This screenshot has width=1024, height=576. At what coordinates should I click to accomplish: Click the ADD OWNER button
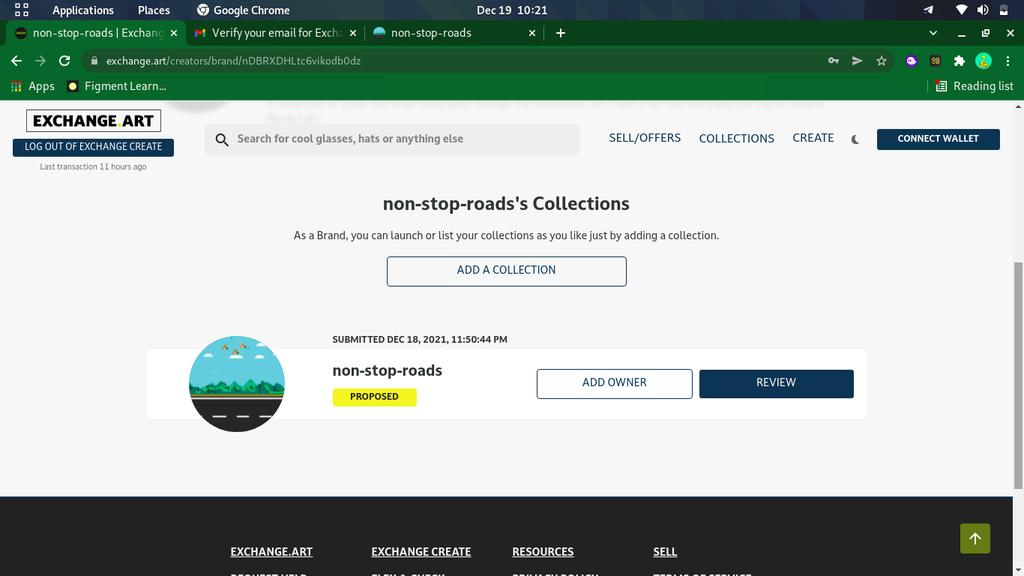[x=615, y=383]
